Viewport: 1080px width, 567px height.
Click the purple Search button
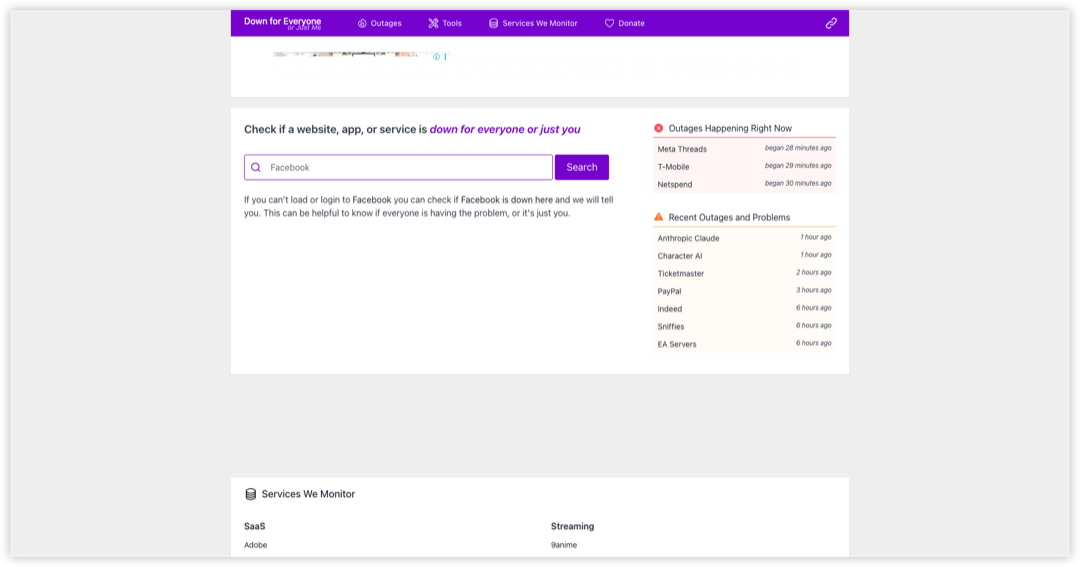coord(582,167)
